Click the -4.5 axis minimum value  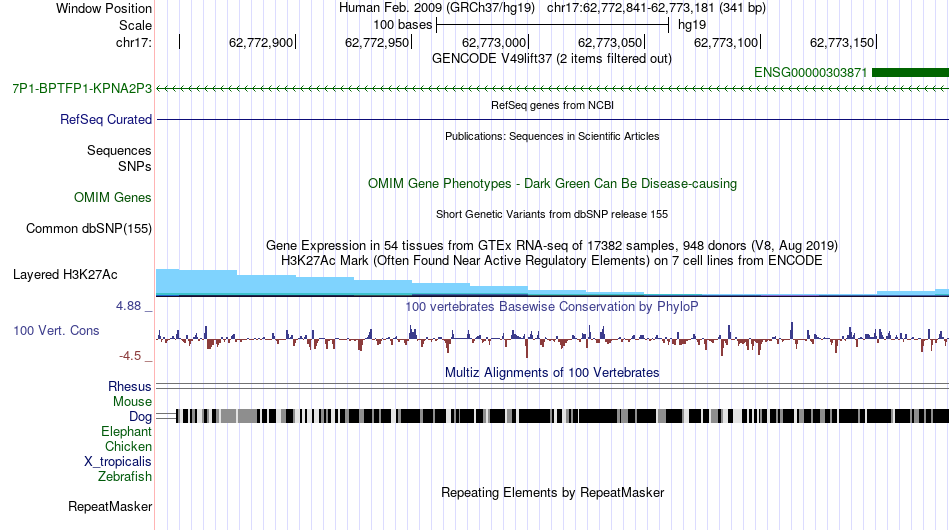click(x=130, y=356)
